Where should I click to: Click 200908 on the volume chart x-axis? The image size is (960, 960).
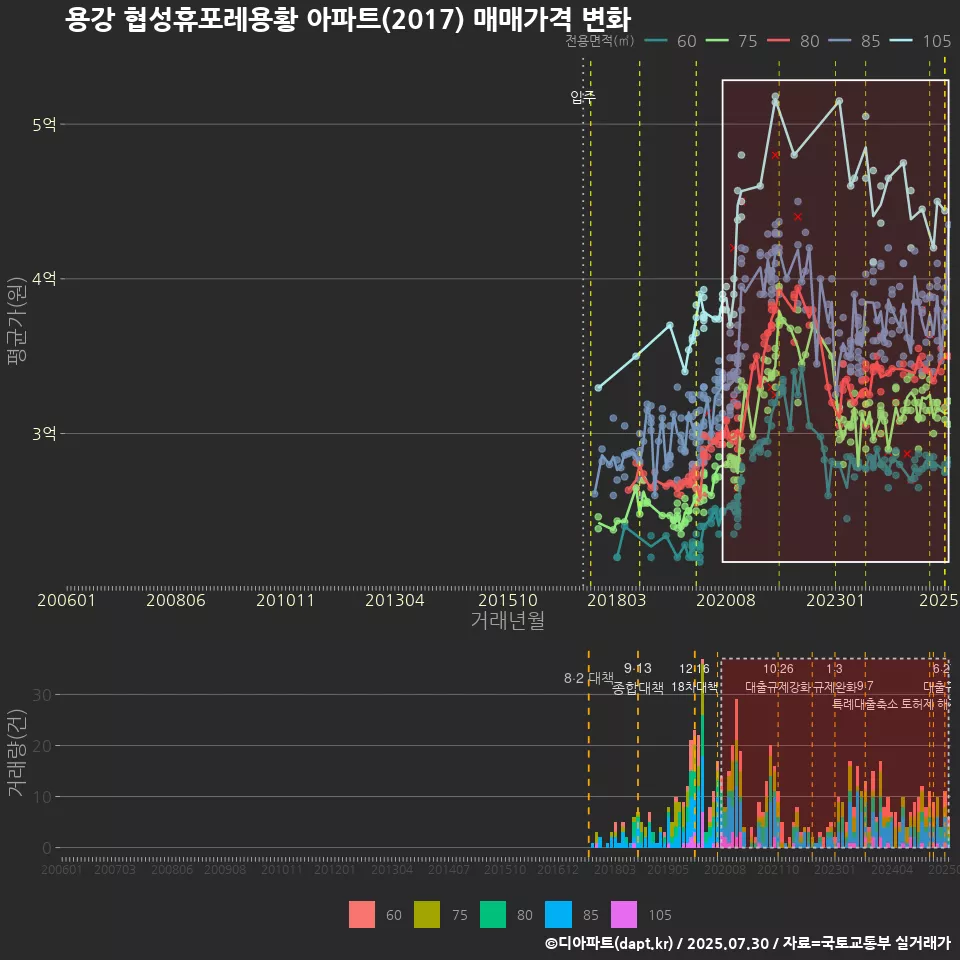click(225, 869)
